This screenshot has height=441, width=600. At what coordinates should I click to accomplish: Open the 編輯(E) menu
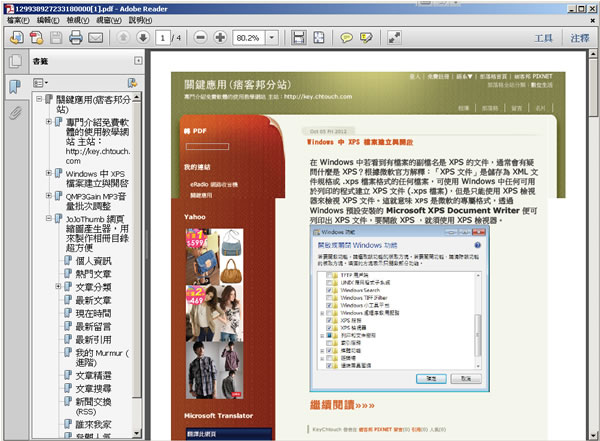[x=48, y=20]
